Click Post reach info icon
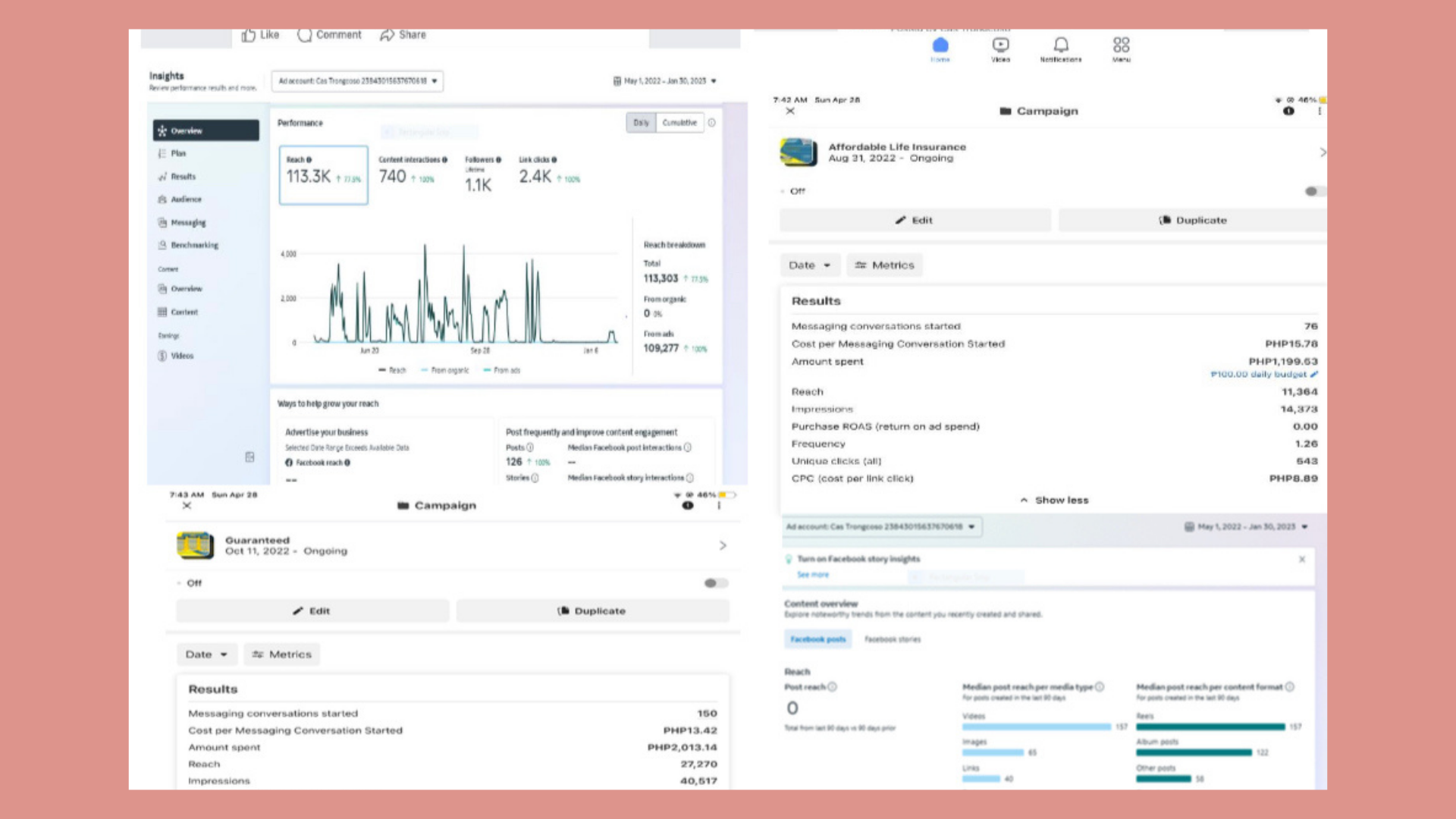The width and height of the screenshot is (1456, 819). (x=832, y=687)
